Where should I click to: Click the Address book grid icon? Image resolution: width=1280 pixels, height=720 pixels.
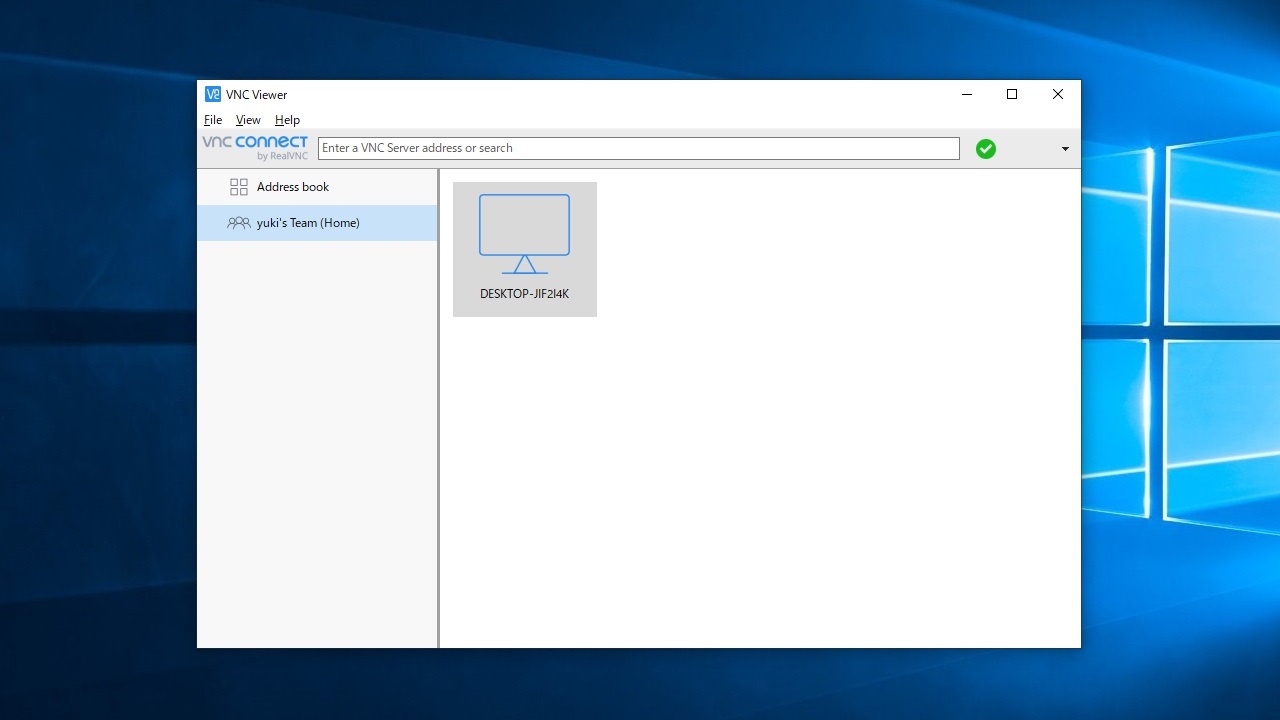click(x=239, y=187)
